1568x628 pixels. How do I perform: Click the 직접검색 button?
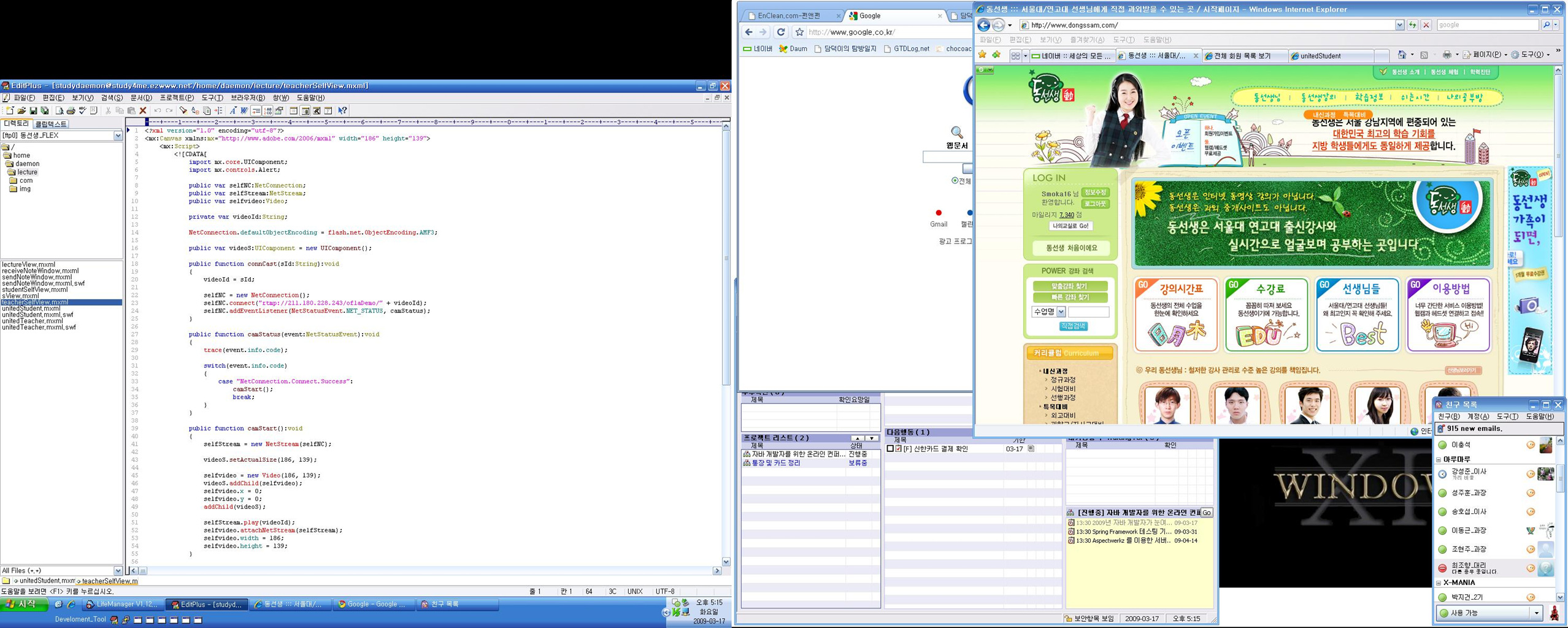point(1073,326)
